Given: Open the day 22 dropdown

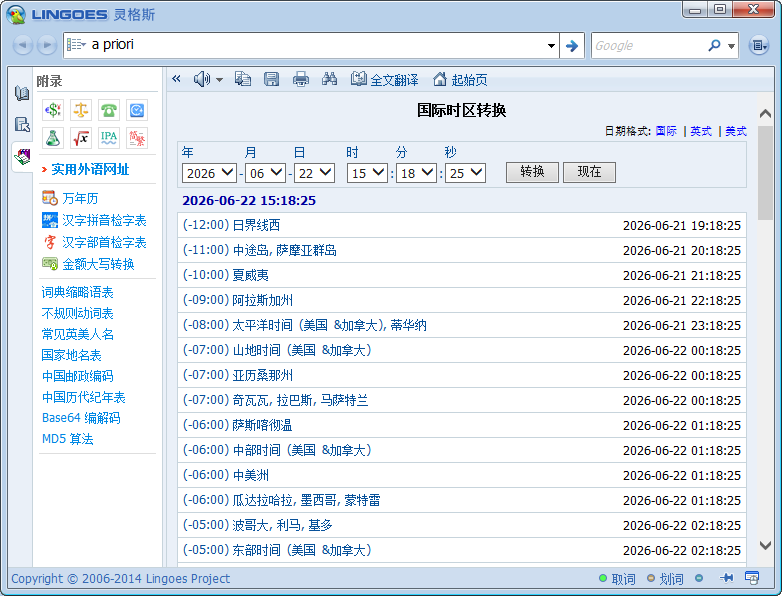Looking at the screenshot, I should (x=314, y=173).
